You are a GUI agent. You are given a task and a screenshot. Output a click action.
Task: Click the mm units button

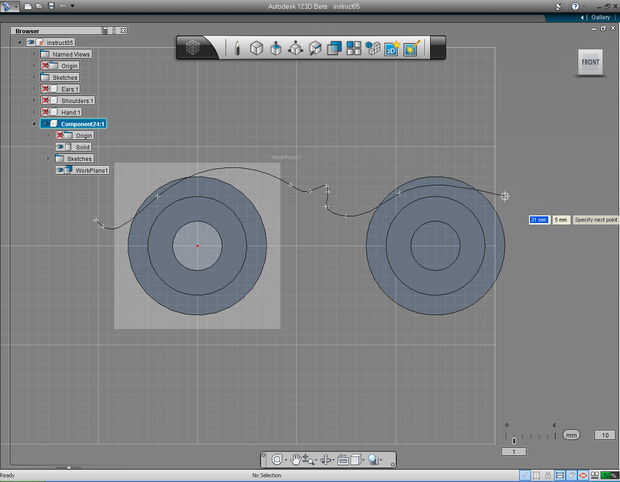571,435
